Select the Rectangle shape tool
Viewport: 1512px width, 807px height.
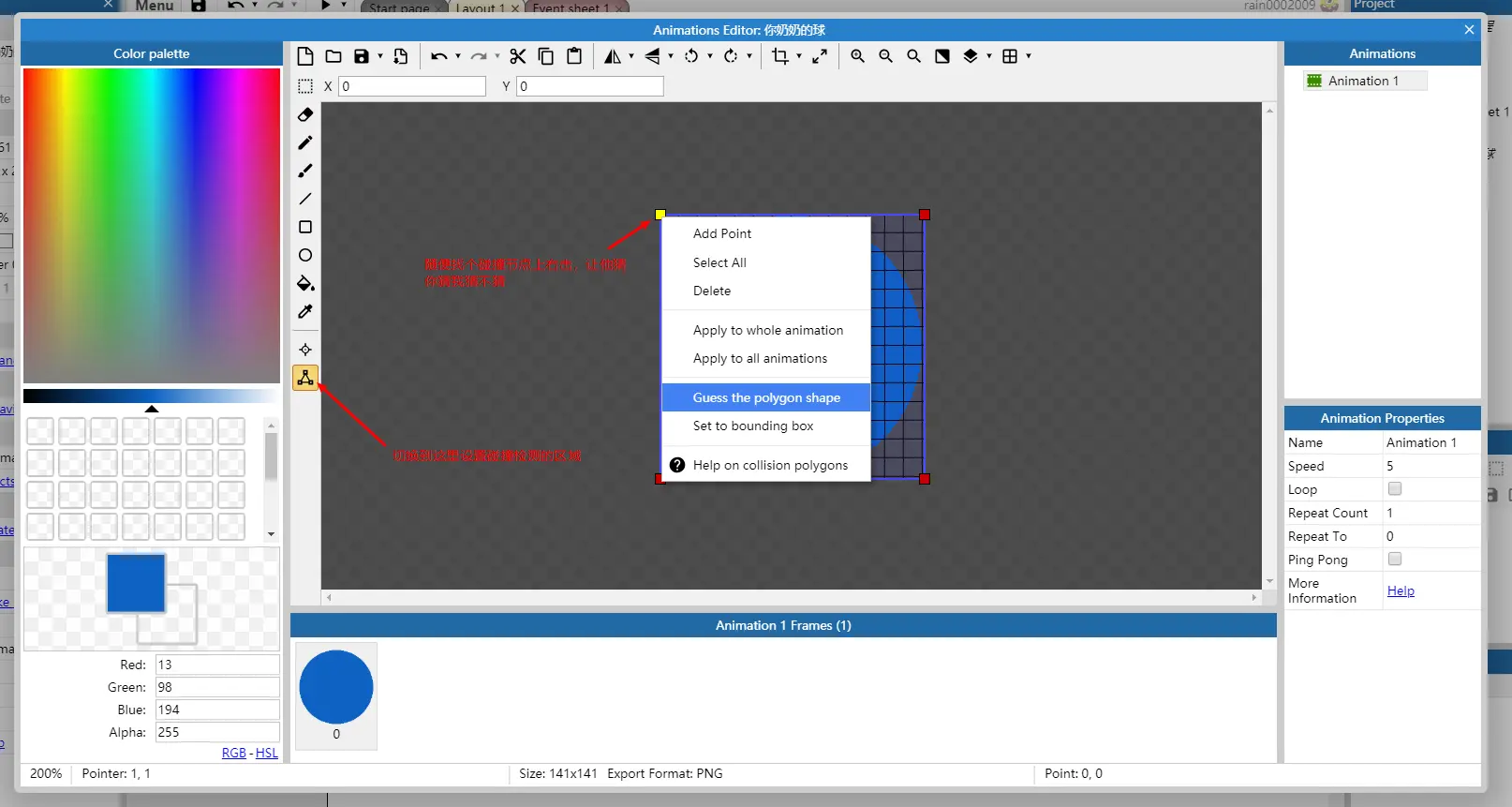305,227
